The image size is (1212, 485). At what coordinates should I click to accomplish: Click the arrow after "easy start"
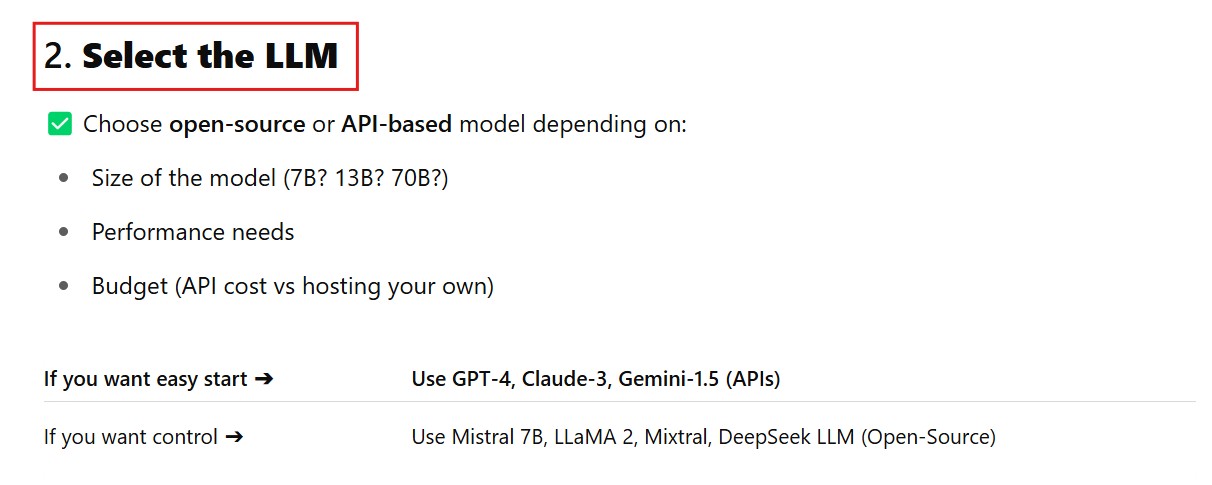click(264, 379)
